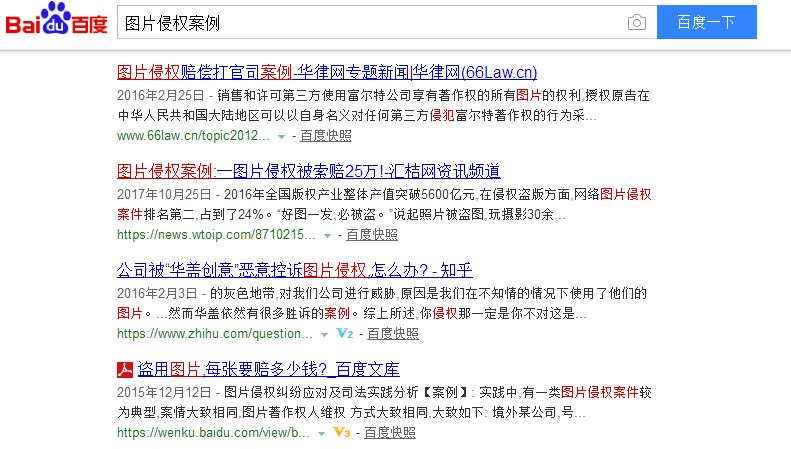
Task: Open the PDF icon beside 盗用图片 result
Action: [x=125, y=370]
